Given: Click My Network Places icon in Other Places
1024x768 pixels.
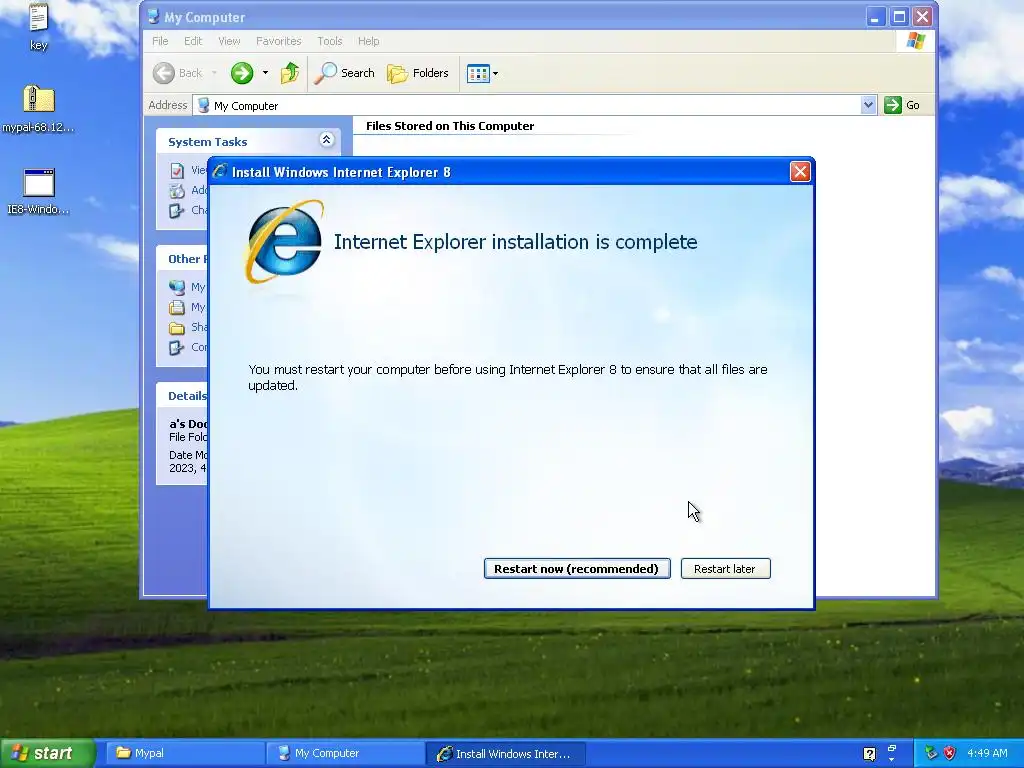Looking at the screenshot, I should click(x=176, y=287).
